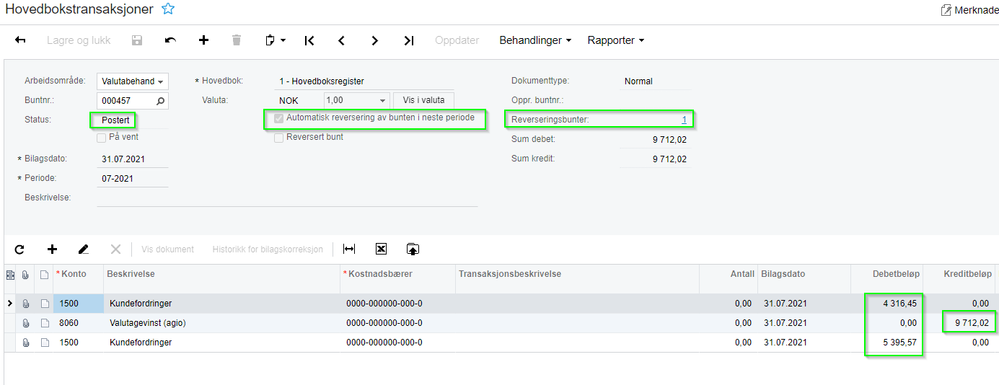Sort by the Konto column header
The height and width of the screenshot is (385, 999).
tap(78, 274)
